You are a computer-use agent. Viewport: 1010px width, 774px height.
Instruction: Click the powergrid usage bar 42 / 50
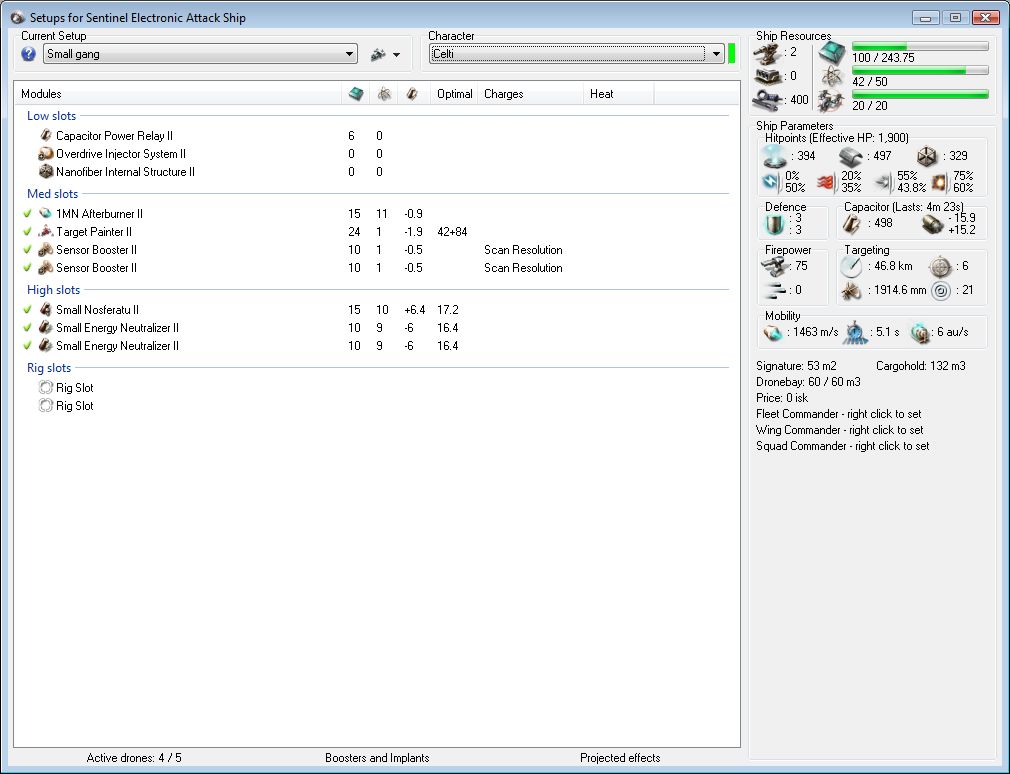point(920,70)
